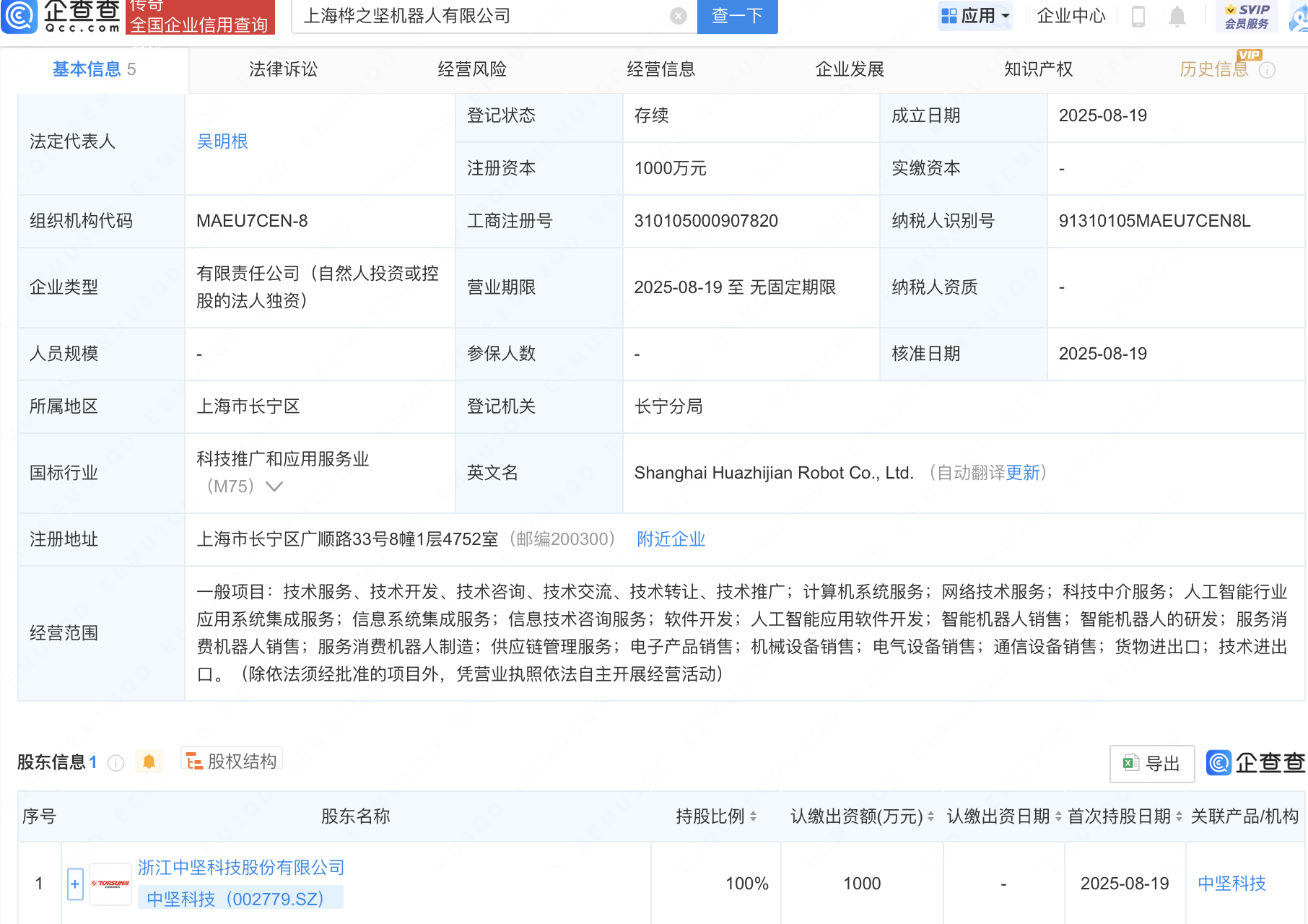Export shareholder table with 导出 button
Viewport: 1308px width, 924px height.
pos(1152,764)
